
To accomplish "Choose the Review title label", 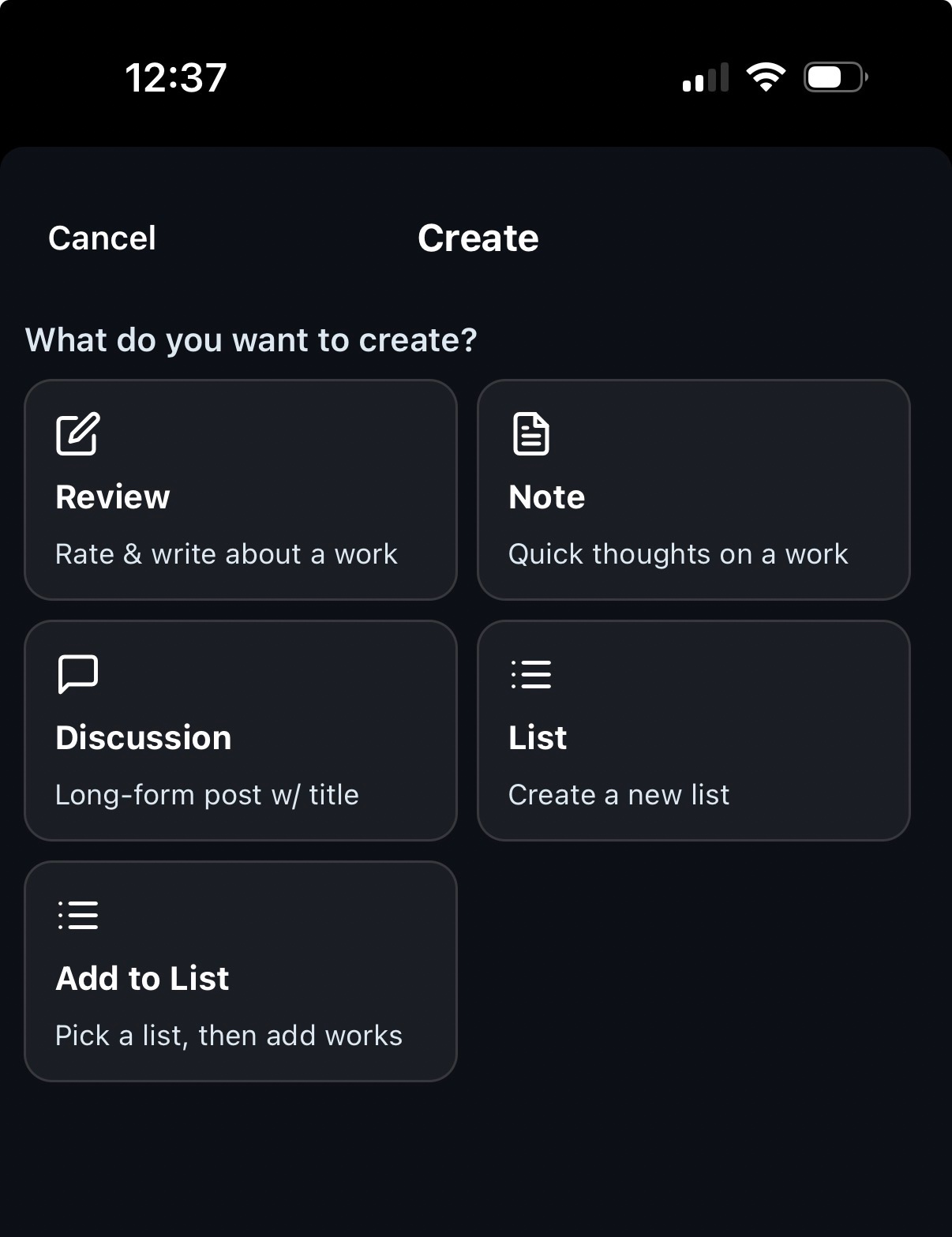I will point(113,497).
